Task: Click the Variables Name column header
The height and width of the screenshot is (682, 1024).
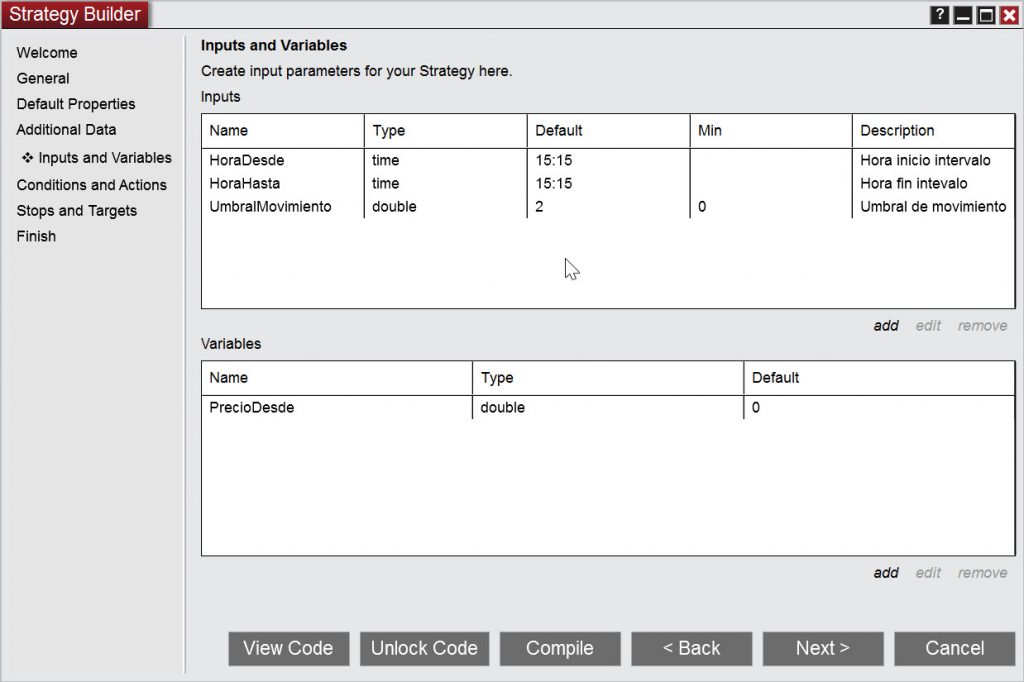Action: pyautogui.click(x=337, y=378)
